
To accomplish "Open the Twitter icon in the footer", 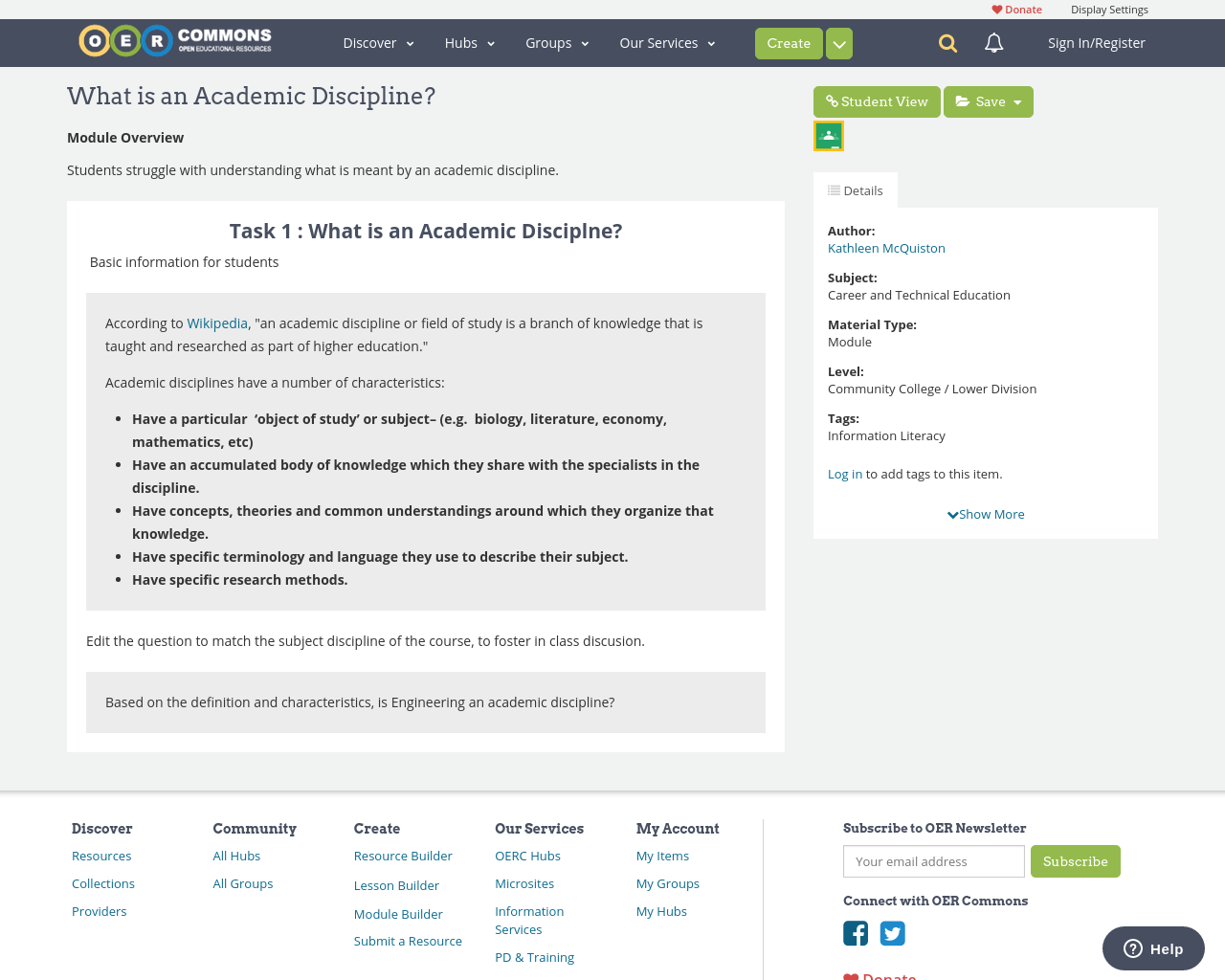I will tap(891, 931).
